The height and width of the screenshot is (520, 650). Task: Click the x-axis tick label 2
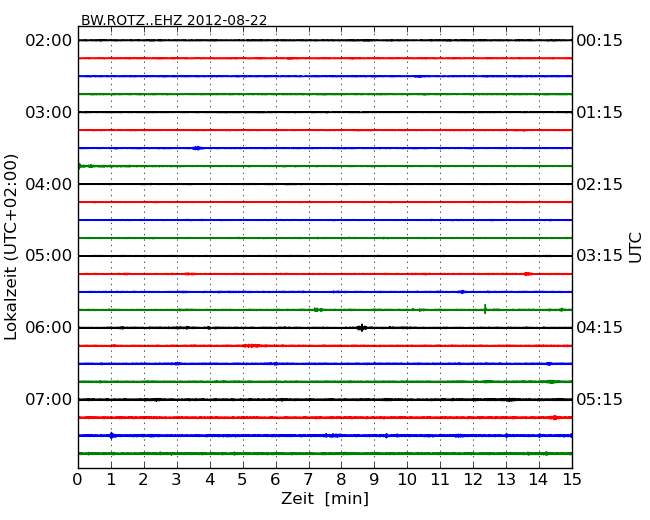coord(143,480)
